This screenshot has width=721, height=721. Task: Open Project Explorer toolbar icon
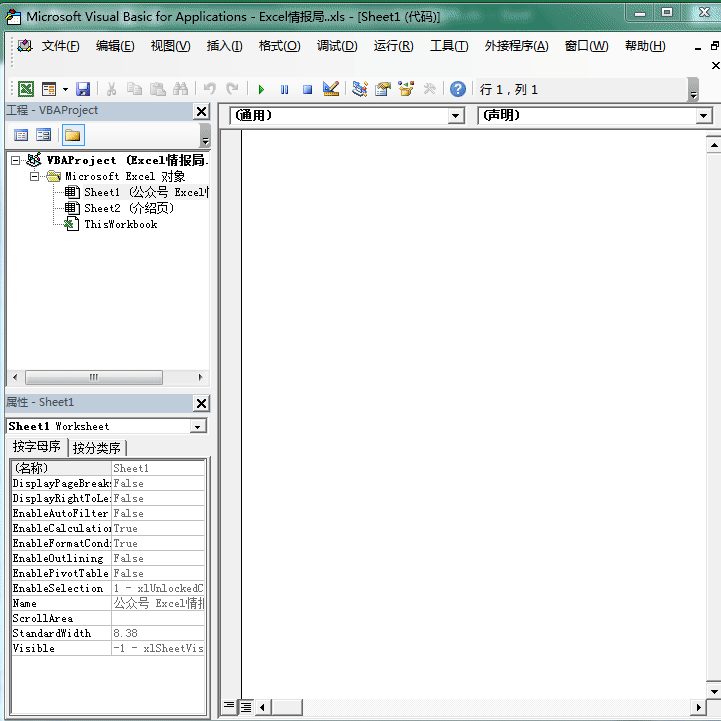point(360,89)
